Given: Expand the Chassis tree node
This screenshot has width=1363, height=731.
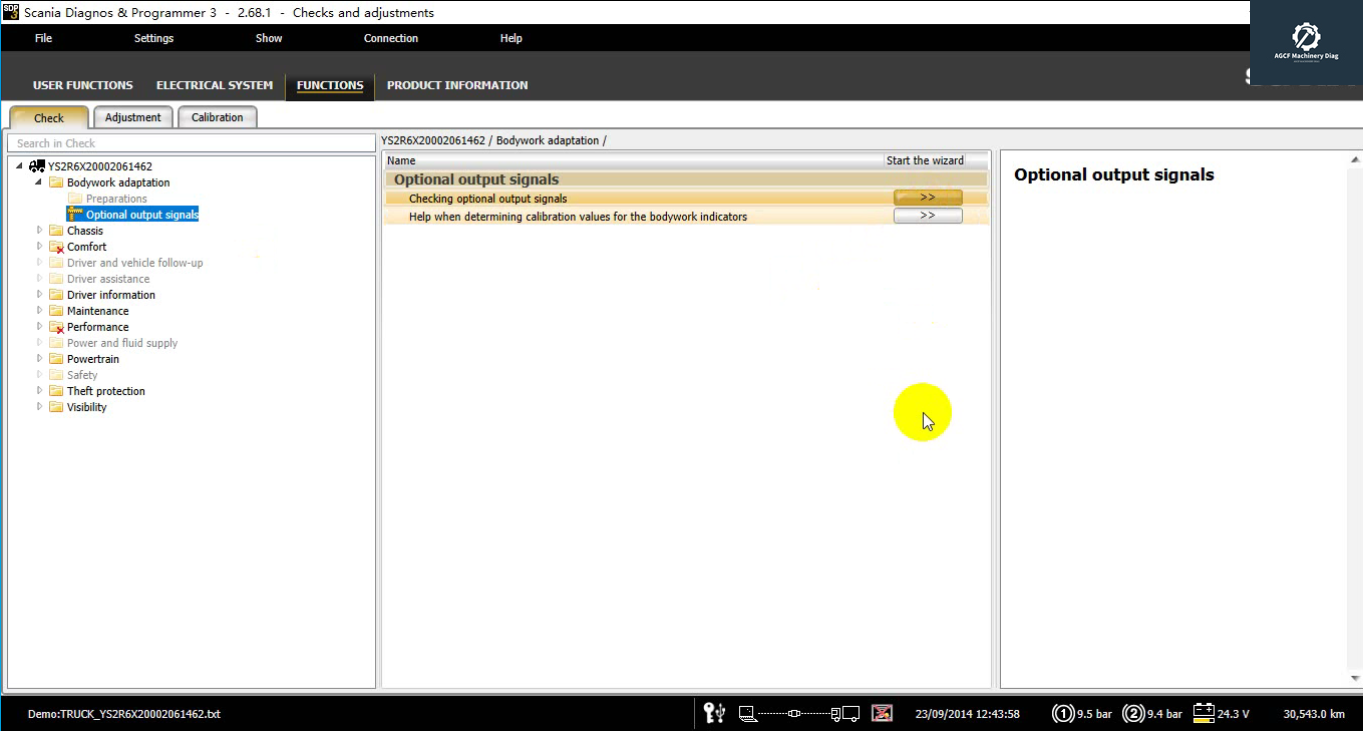Looking at the screenshot, I should click(40, 231).
